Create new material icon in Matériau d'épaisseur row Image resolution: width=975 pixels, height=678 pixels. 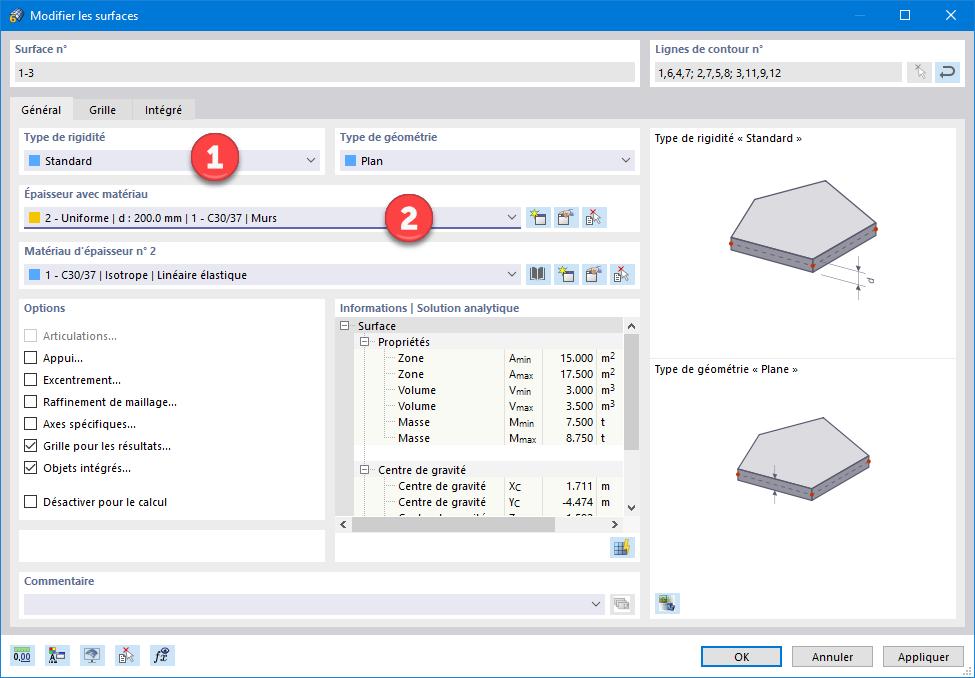click(x=566, y=274)
